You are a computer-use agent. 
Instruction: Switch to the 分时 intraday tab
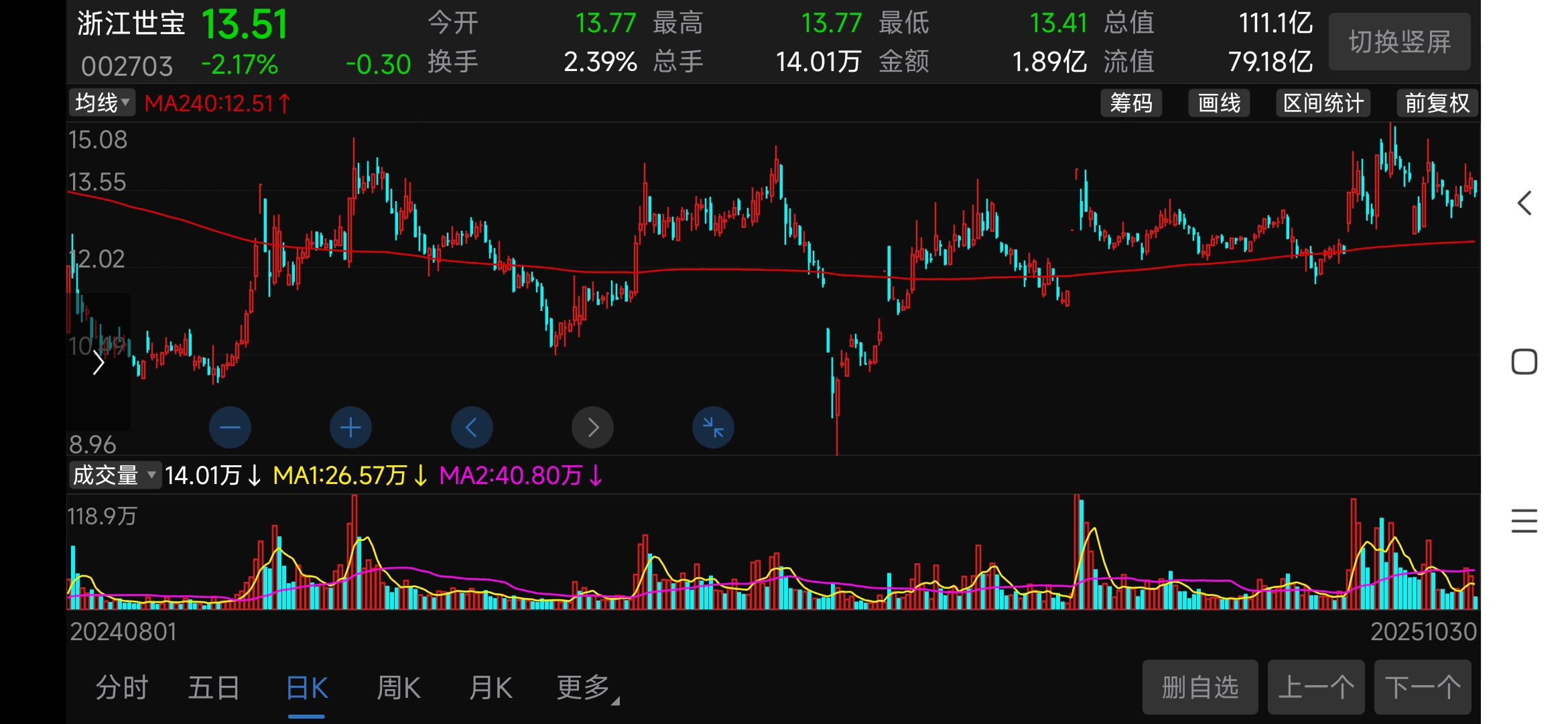(121, 688)
